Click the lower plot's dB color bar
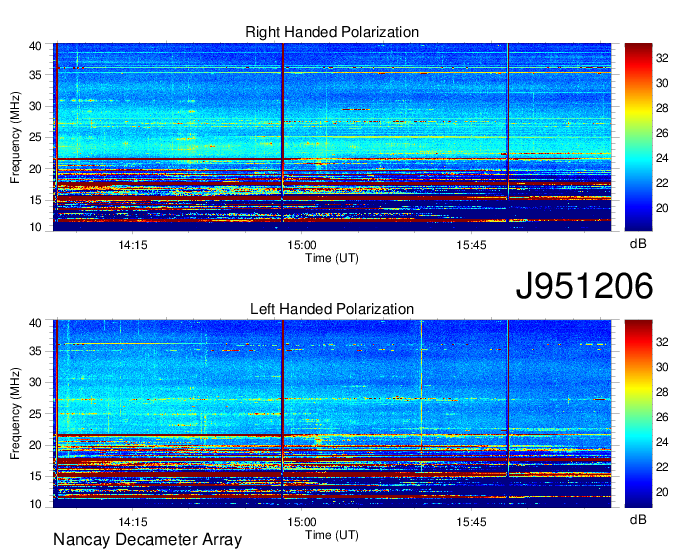The image size is (680, 552). coord(638,414)
